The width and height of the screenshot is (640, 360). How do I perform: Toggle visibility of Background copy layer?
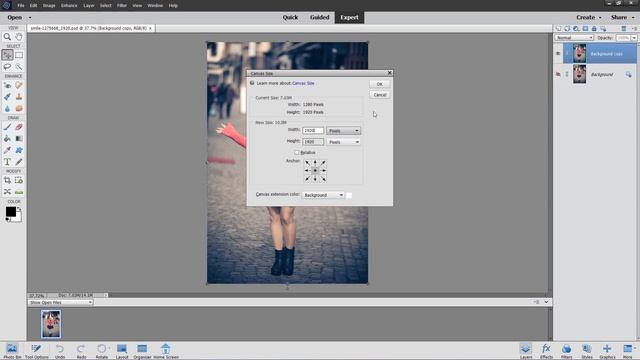(x=558, y=53)
